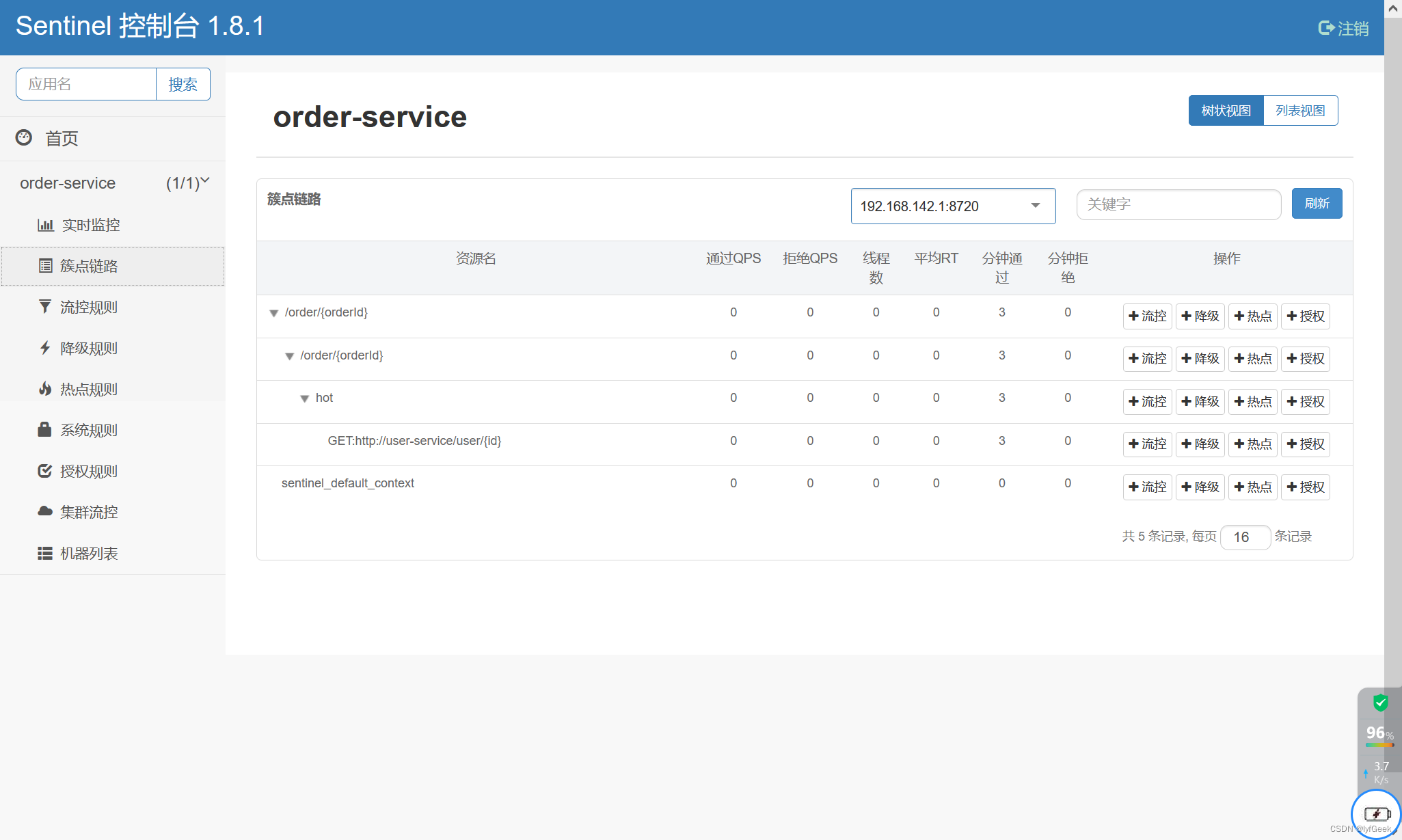Click the lock icon for 系统规则

[x=44, y=429]
